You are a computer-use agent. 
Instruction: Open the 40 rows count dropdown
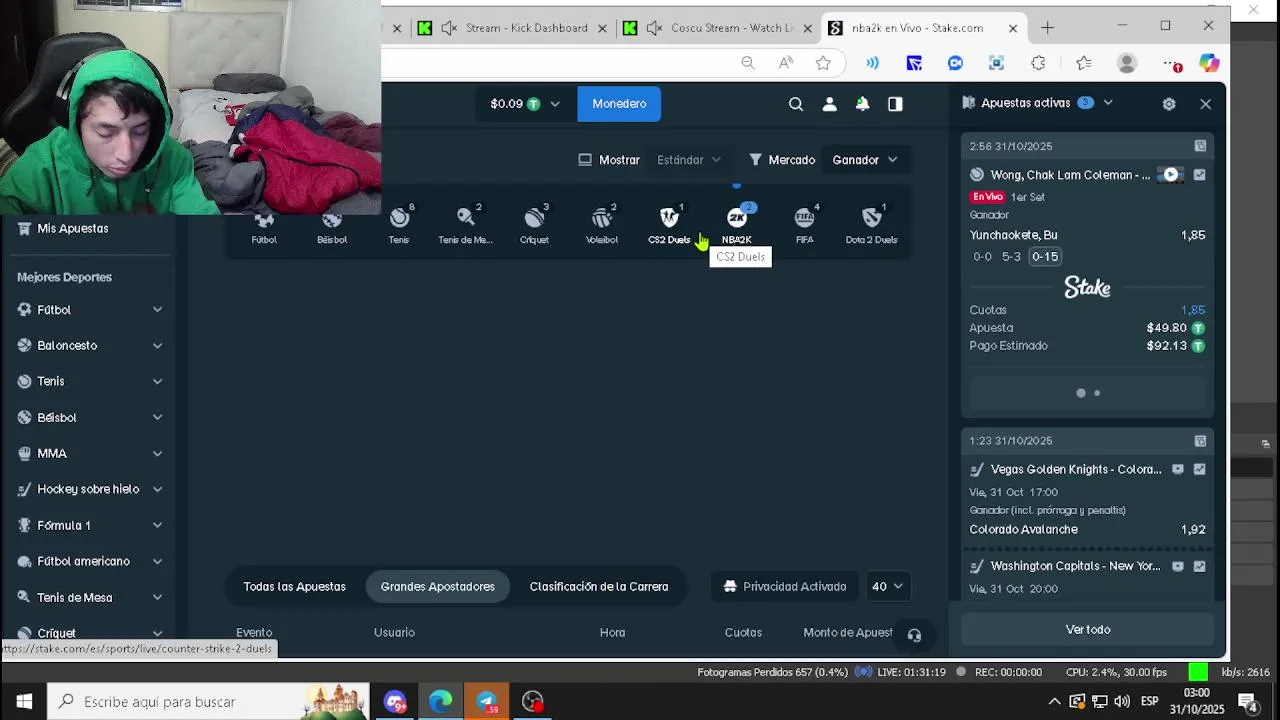(x=886, y=587)
